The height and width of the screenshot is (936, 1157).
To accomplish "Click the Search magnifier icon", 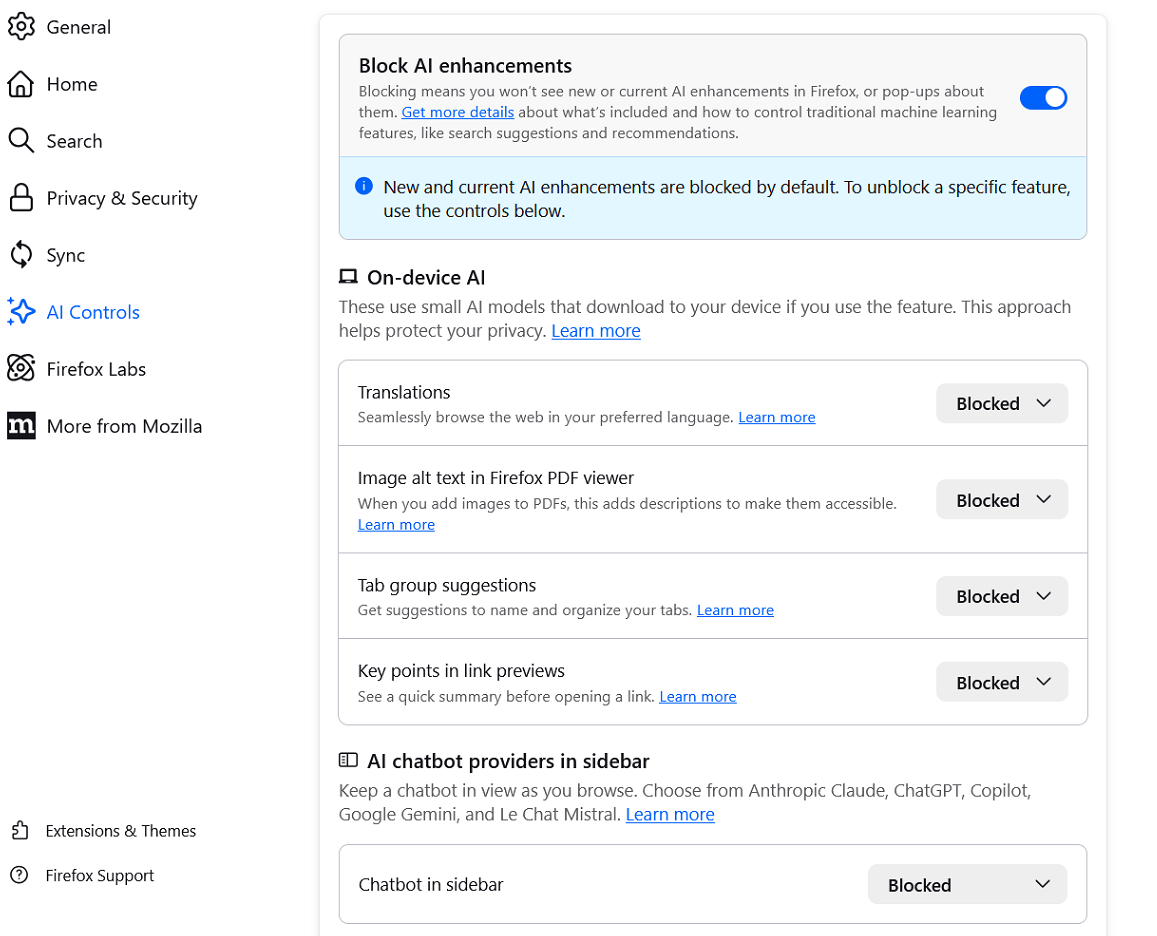I will (21, 141).
